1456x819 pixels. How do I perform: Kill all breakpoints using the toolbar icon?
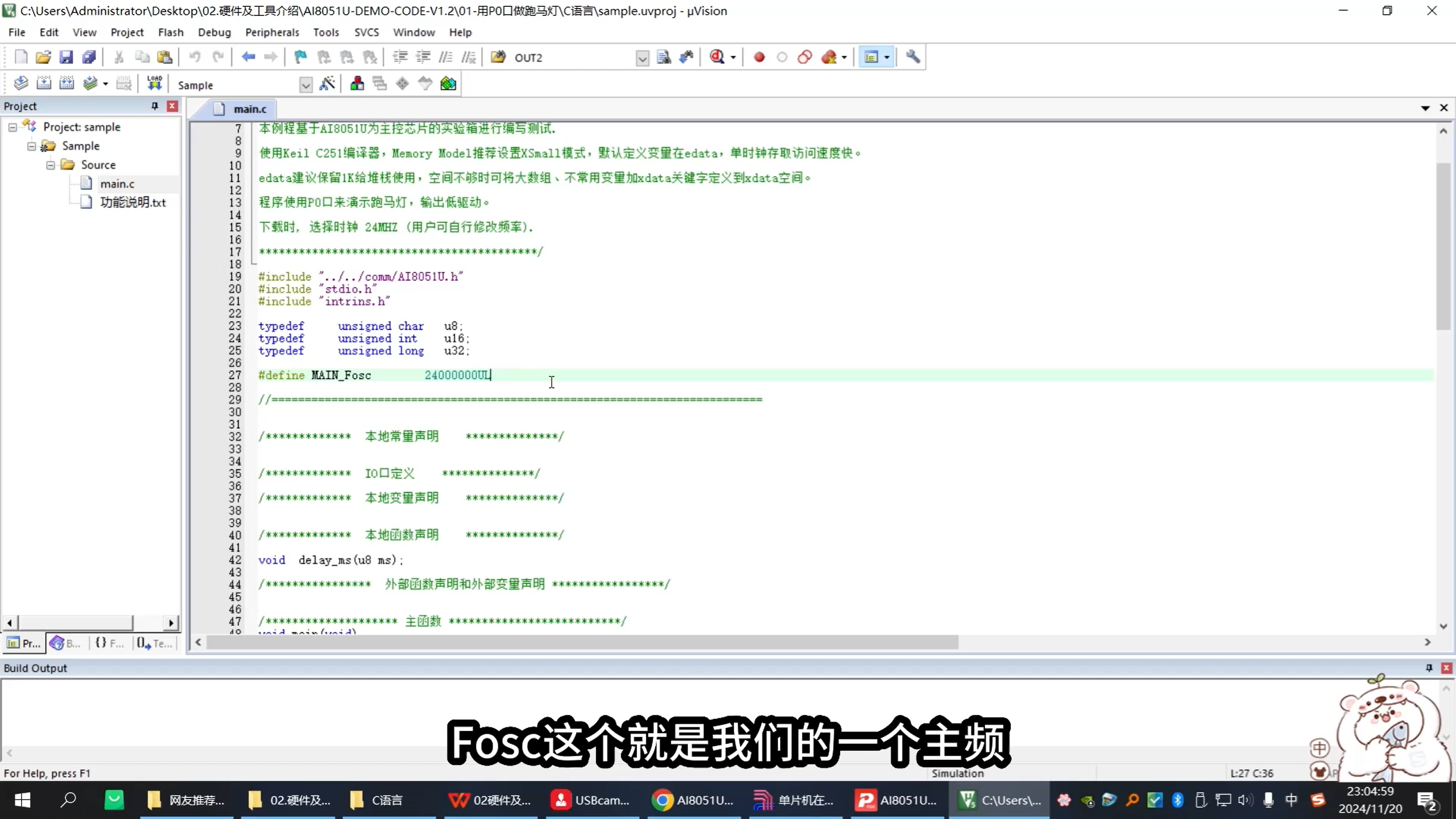point(829,57)
